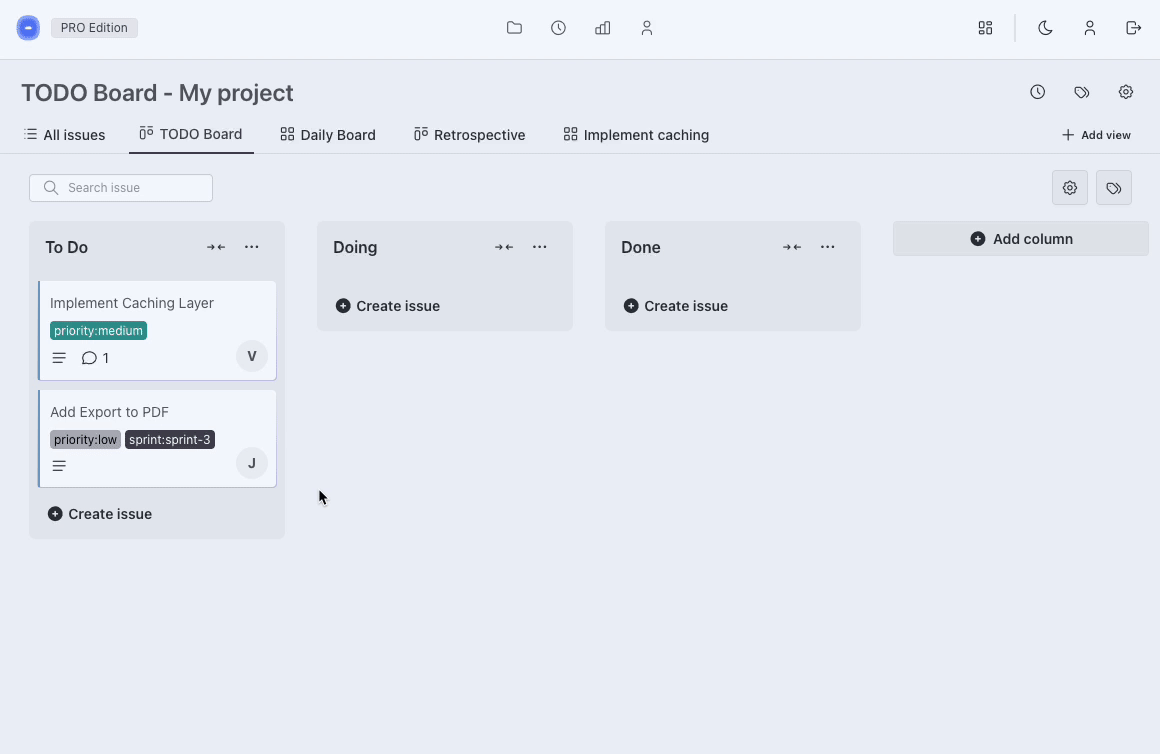The width and height of the screenshot is (1160, 754).
Task: Click the Add column button
Action: pos(1020,239)
